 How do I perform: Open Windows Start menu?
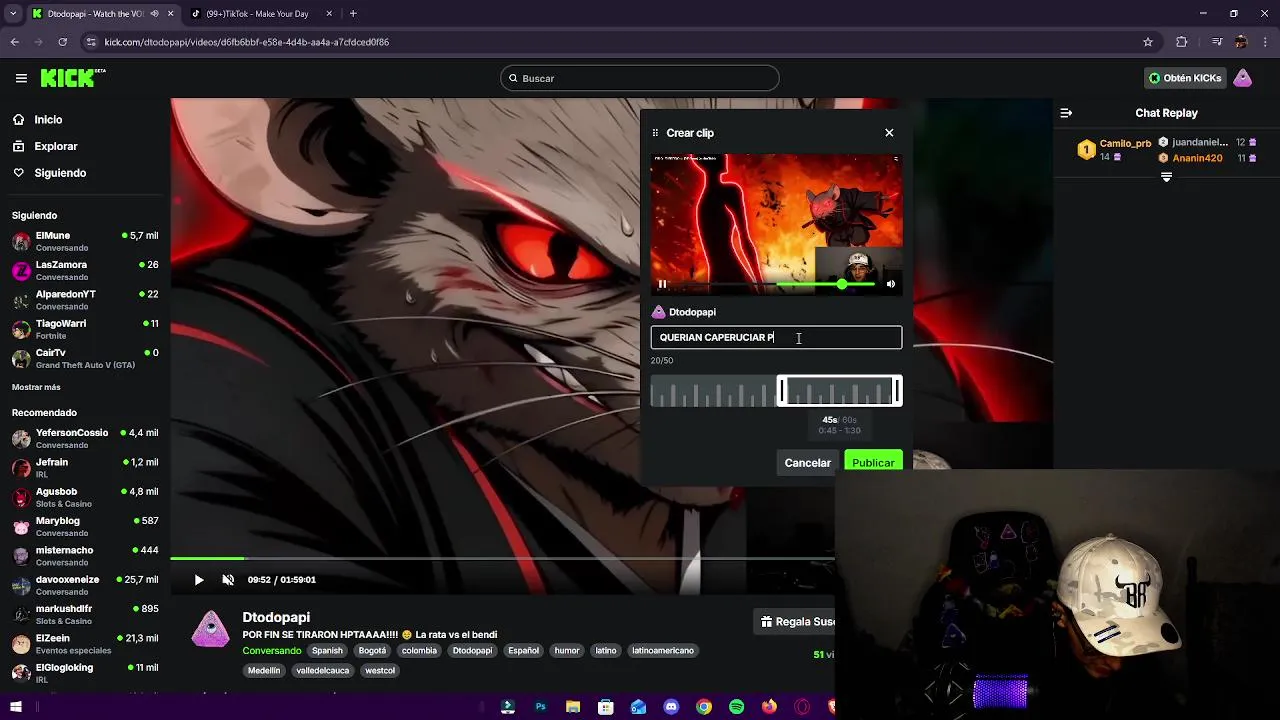[16, 707]
